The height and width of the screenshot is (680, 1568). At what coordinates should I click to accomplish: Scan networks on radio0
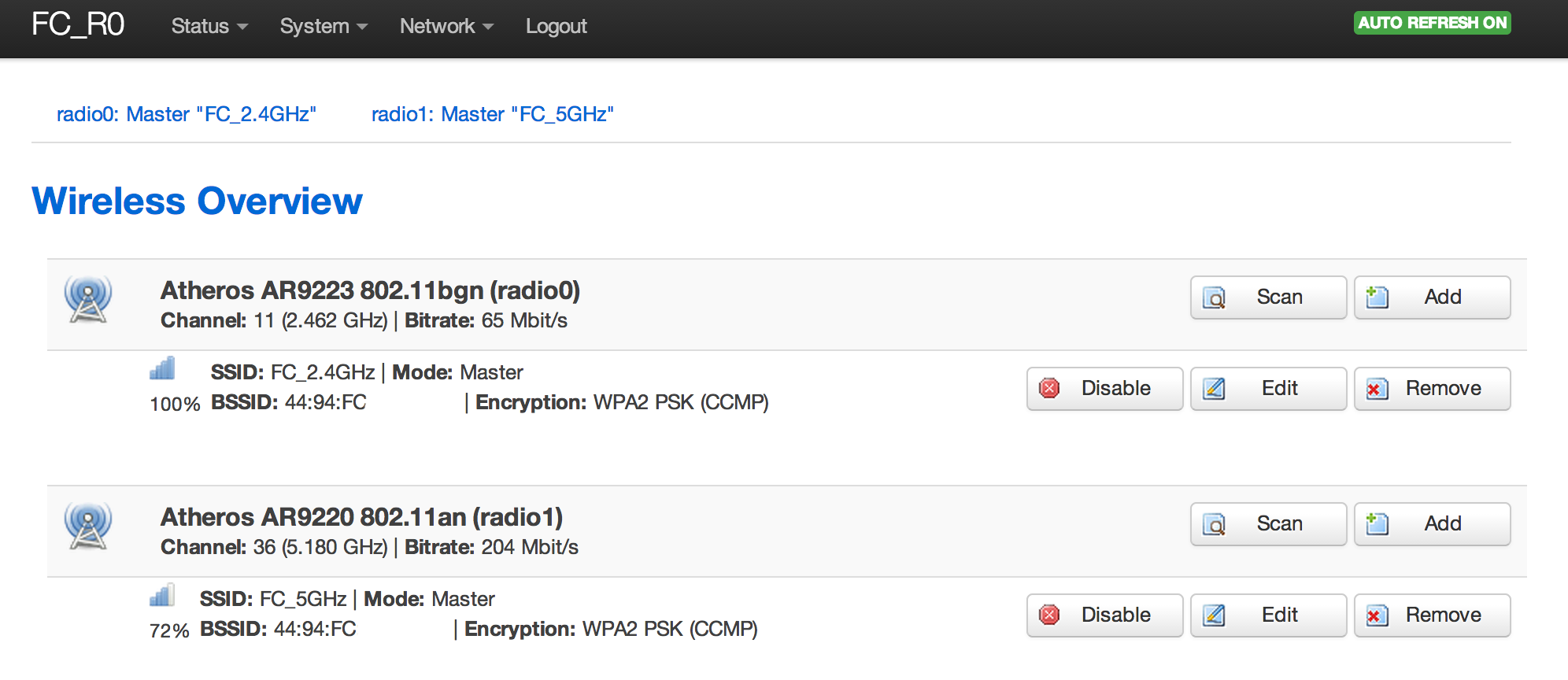1267,297
